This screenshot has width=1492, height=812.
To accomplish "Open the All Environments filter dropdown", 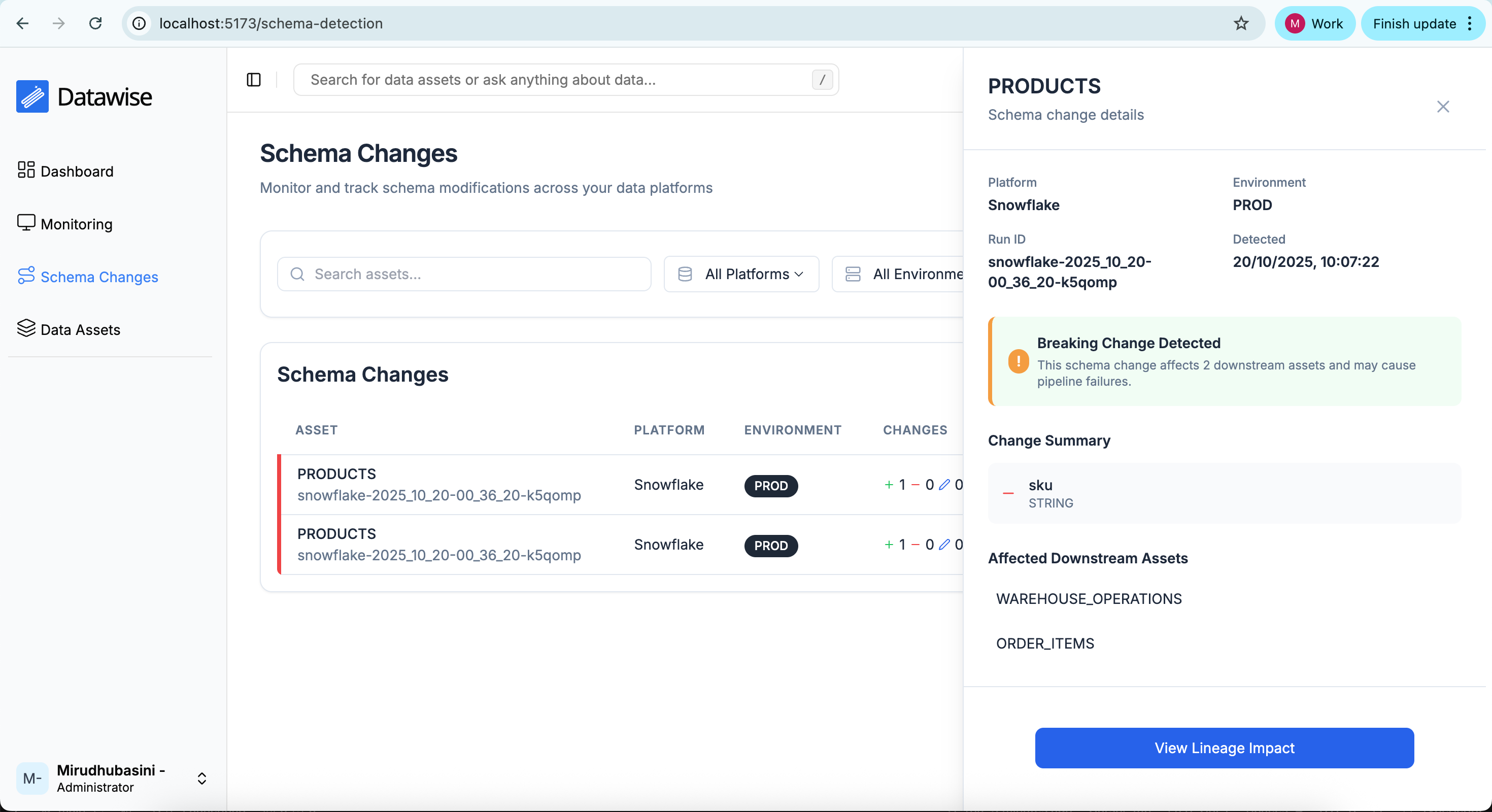I will (903, 275).
